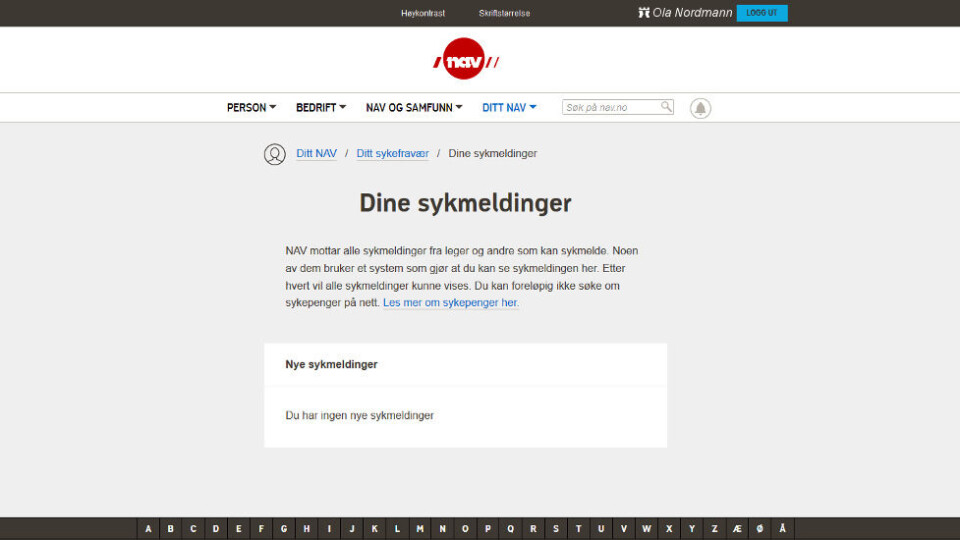Enable Høykontrast mode
Viewport: 960px width, 540px height.
[x=423, y=13]
